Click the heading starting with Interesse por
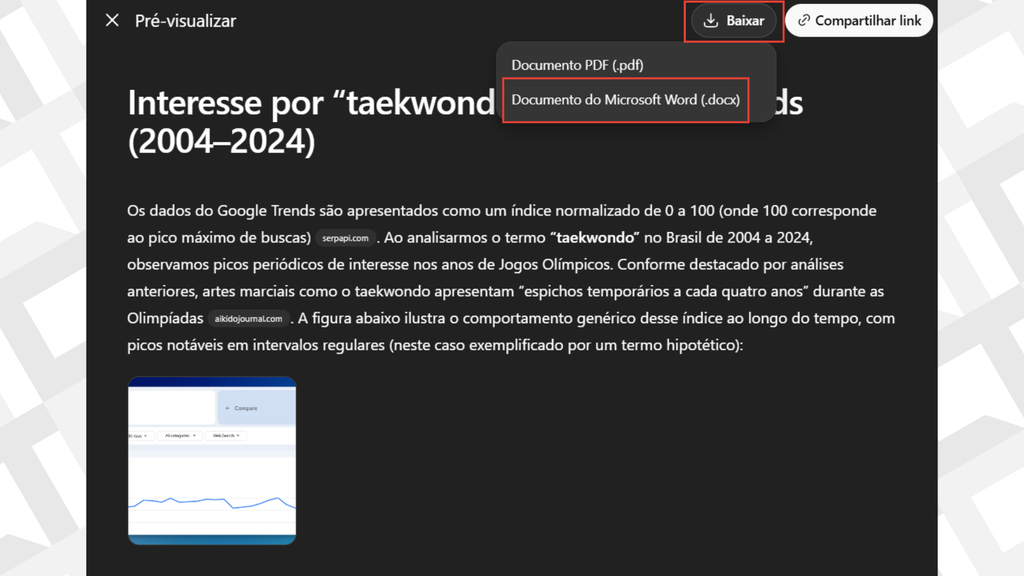 coord(465,121)
